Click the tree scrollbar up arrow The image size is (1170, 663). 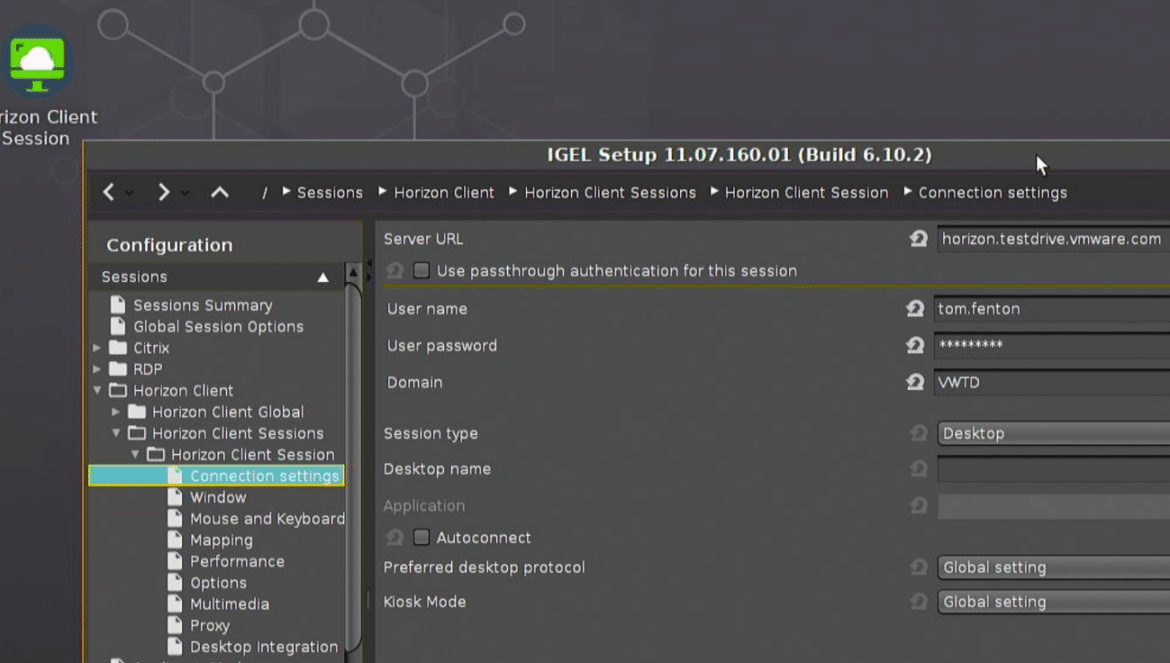click(354, 274)
